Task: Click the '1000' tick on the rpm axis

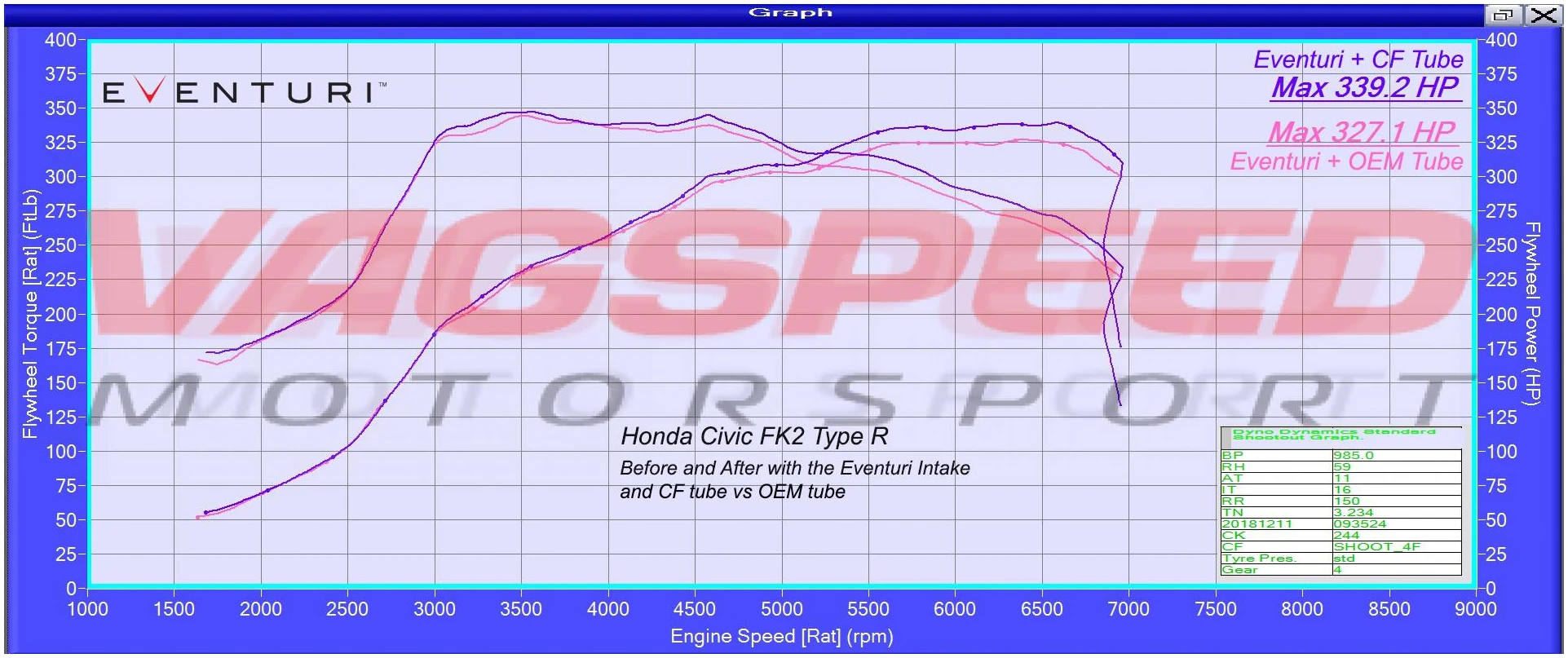Action: [x=87, y=609]
